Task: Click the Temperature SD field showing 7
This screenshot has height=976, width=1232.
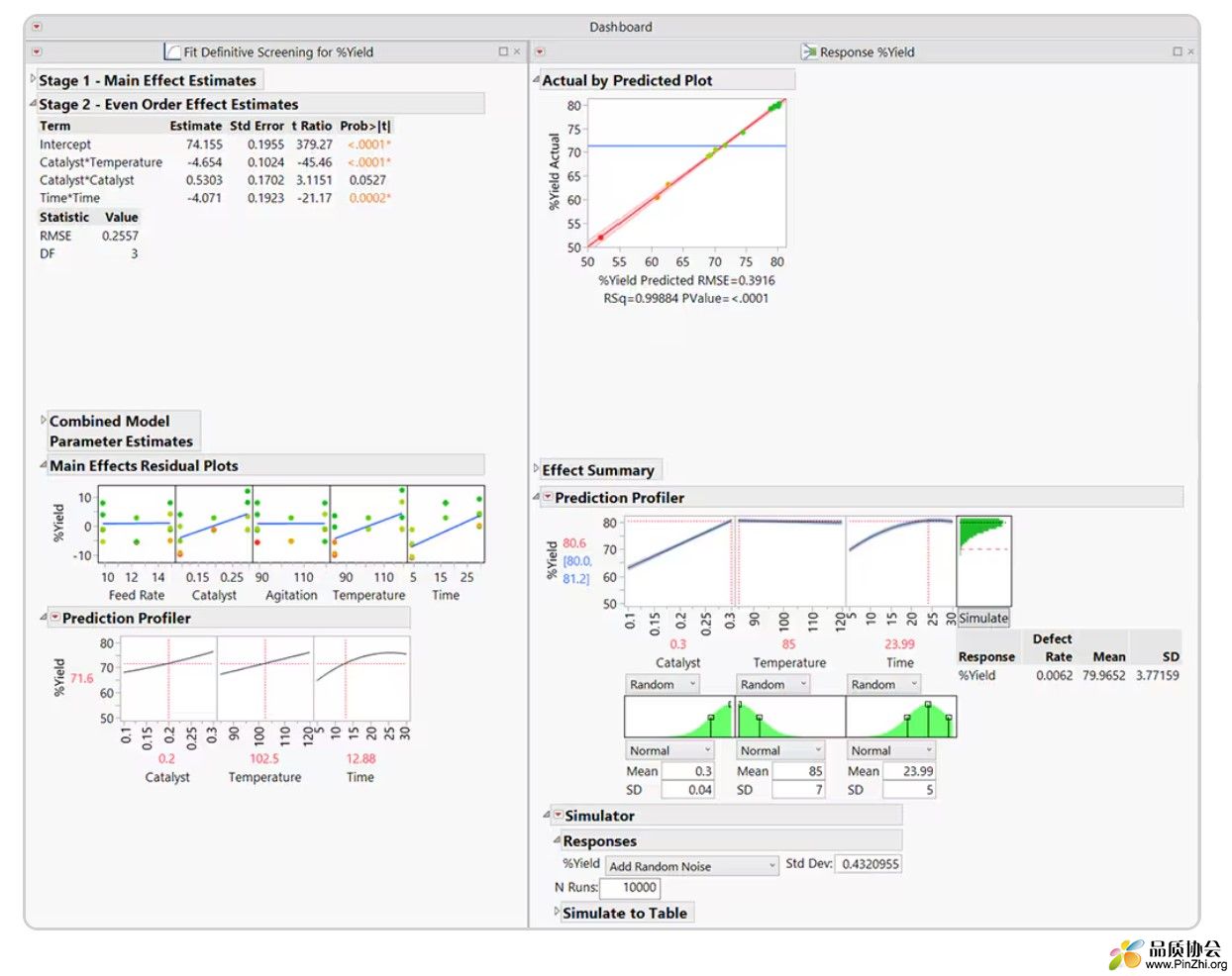Action: tap(798, 790)
